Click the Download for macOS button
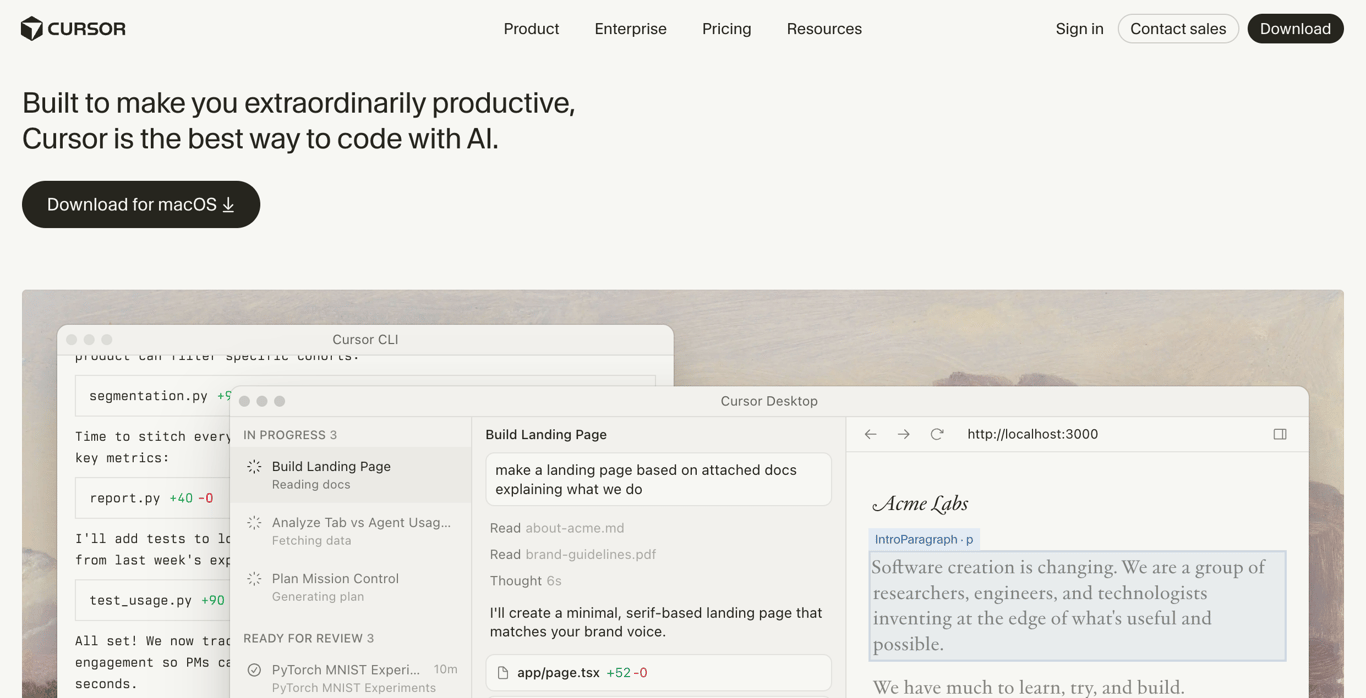The height and width of the screenshot is (698, 1366). (140, 204)
